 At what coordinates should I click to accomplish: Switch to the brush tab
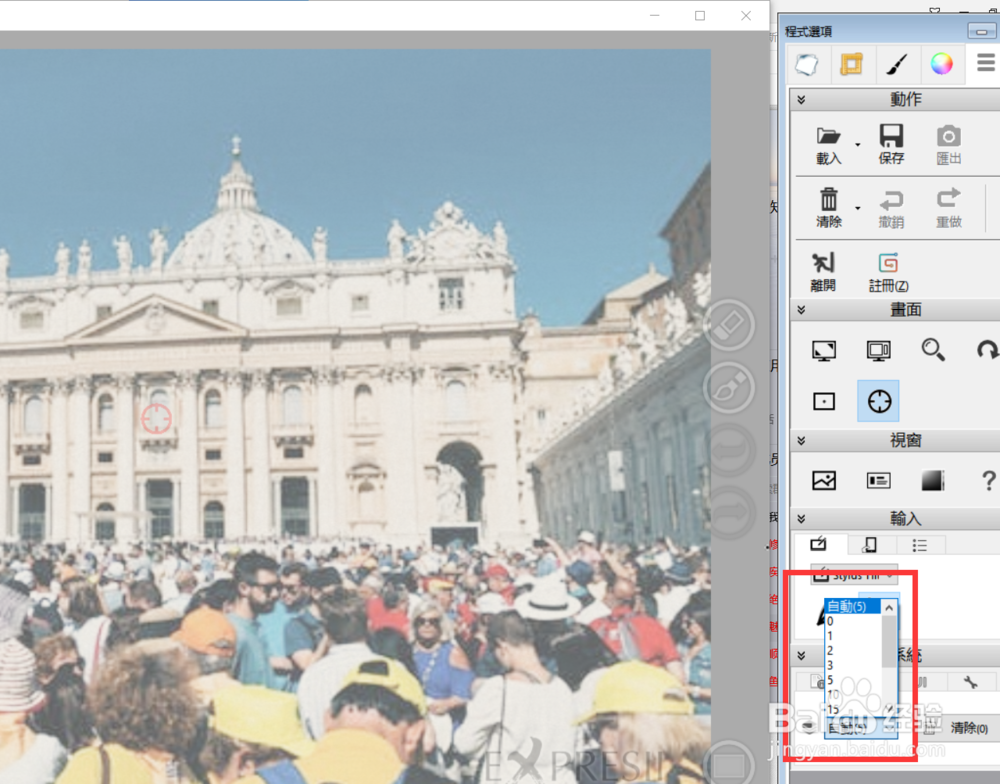pos(897,64)
